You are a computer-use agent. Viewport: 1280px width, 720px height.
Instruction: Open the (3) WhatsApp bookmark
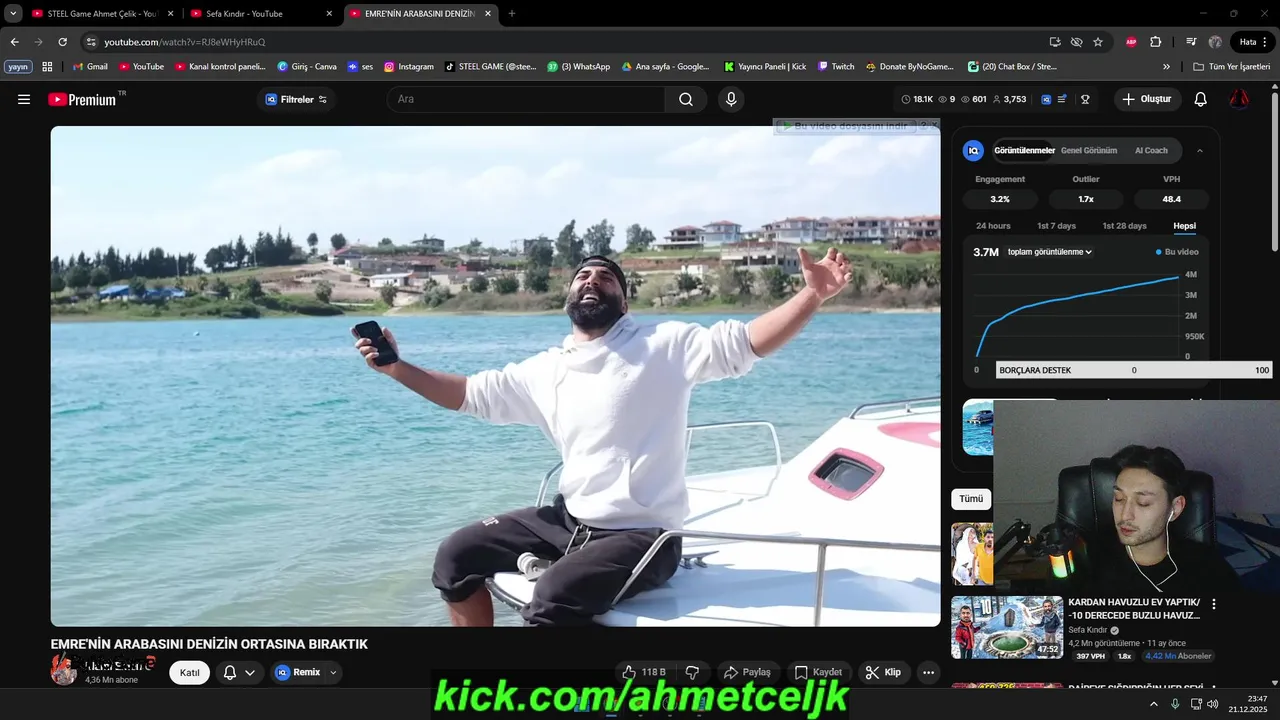(578, 67)
